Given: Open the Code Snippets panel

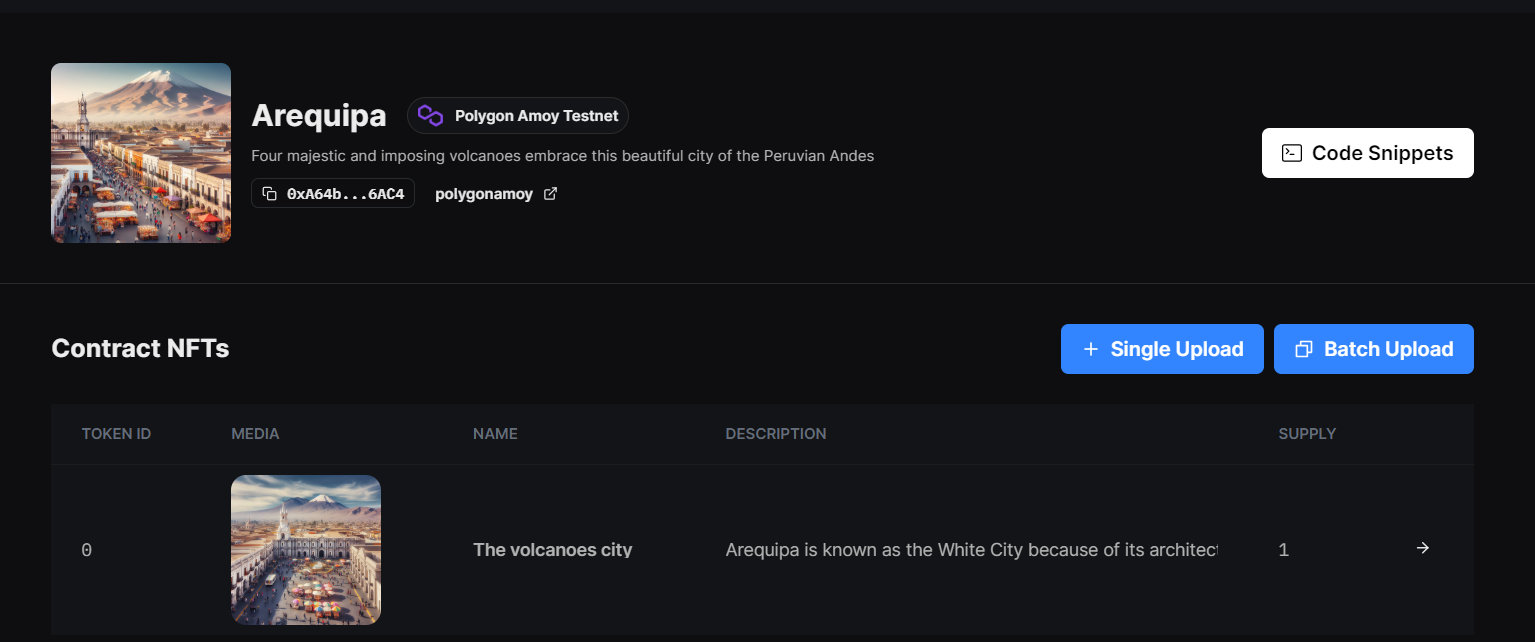Looking at the screenshot, I should pos(1367,153).
